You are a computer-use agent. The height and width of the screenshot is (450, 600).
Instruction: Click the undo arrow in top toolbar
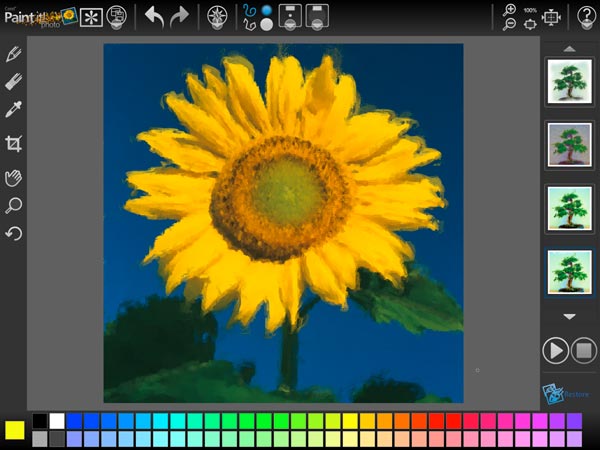[154, 15]
